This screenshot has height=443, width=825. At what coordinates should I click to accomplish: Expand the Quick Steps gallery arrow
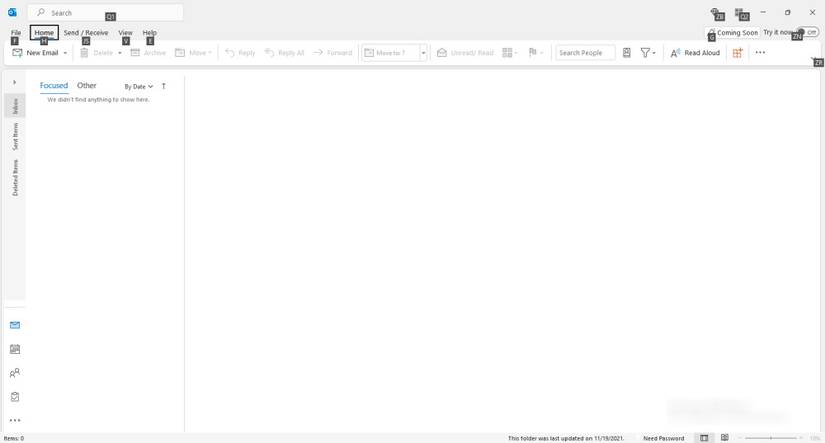pos(423,53)
